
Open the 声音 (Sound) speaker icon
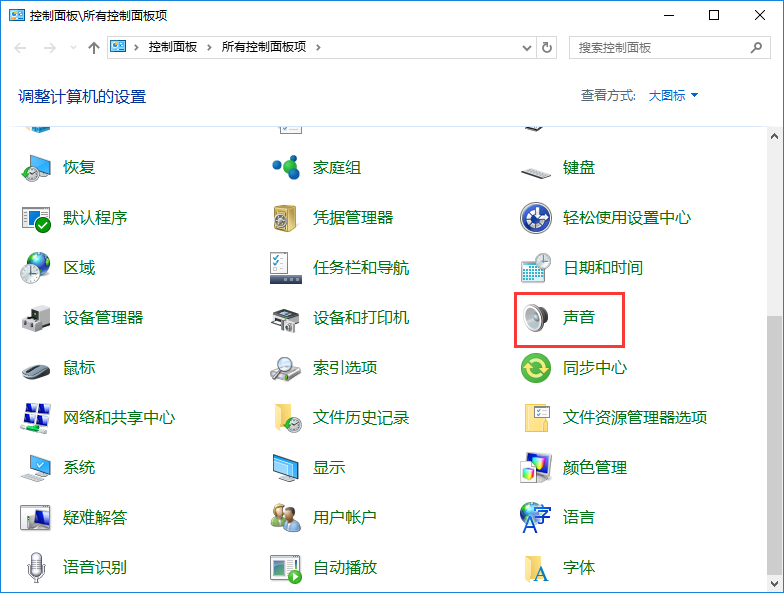(x=536, y=318)
